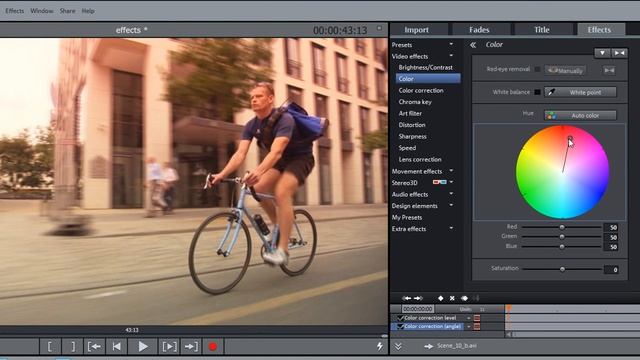The image size is (640, 360).
Task: Click the Green slider handle
Action: click(x=562, y=237)
